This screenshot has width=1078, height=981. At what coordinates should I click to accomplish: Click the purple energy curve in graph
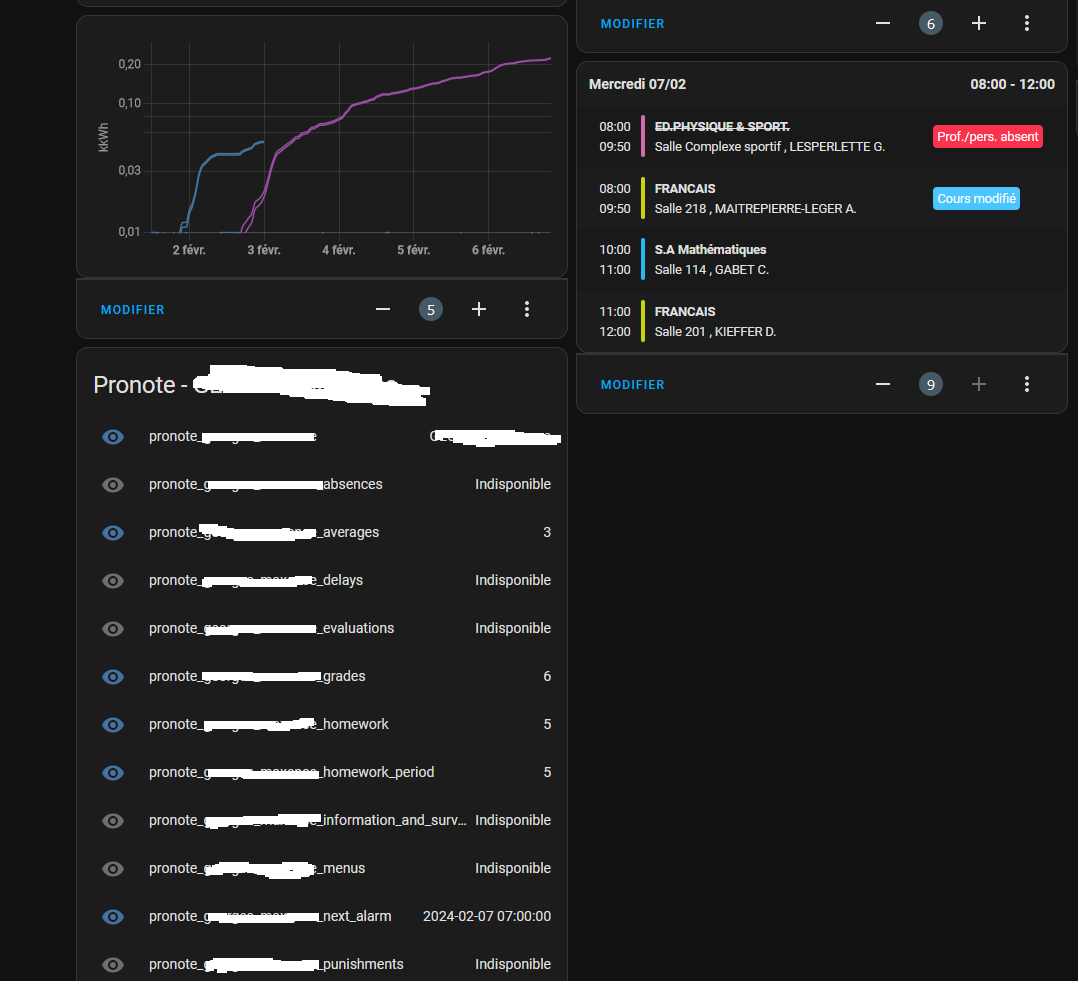412,89
